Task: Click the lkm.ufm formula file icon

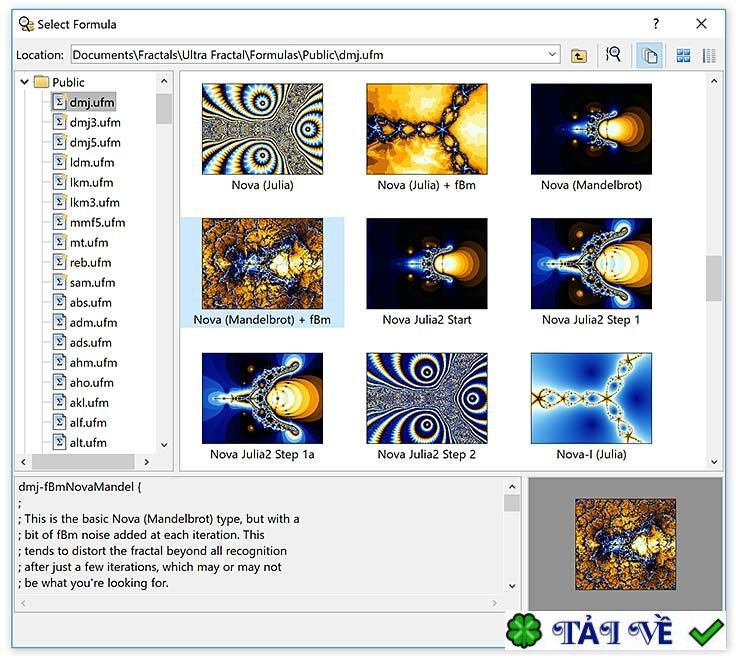Action: 59,182
